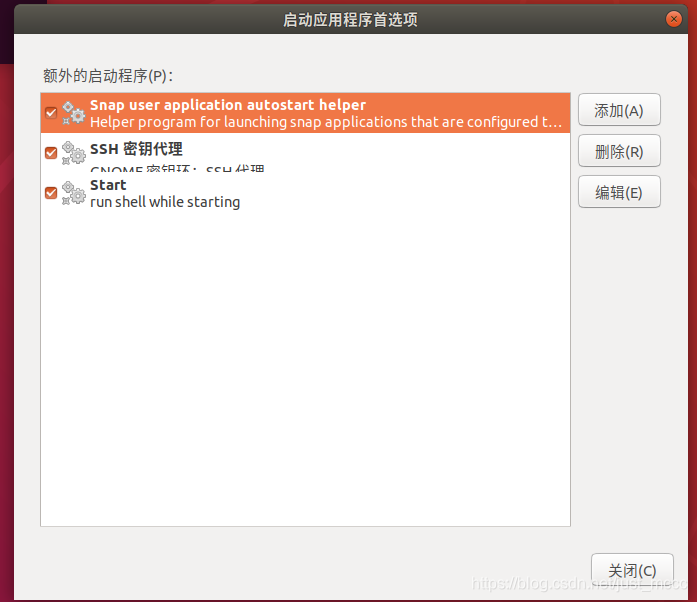Click the run shell while starting description
Screen dimensions: 697x602
click(165, 202)
